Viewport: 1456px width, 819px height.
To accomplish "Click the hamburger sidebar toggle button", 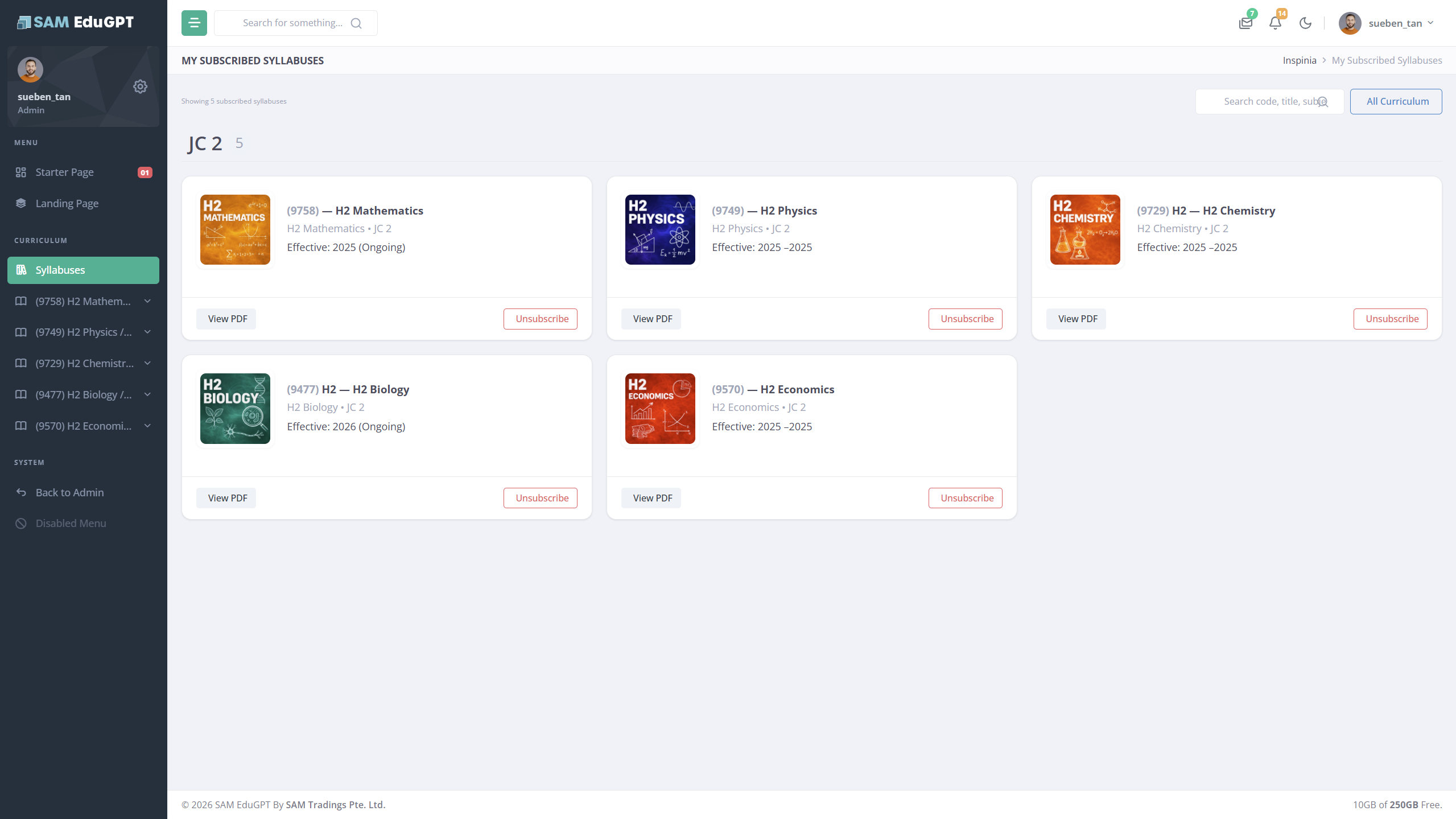I will coord(194,23).
